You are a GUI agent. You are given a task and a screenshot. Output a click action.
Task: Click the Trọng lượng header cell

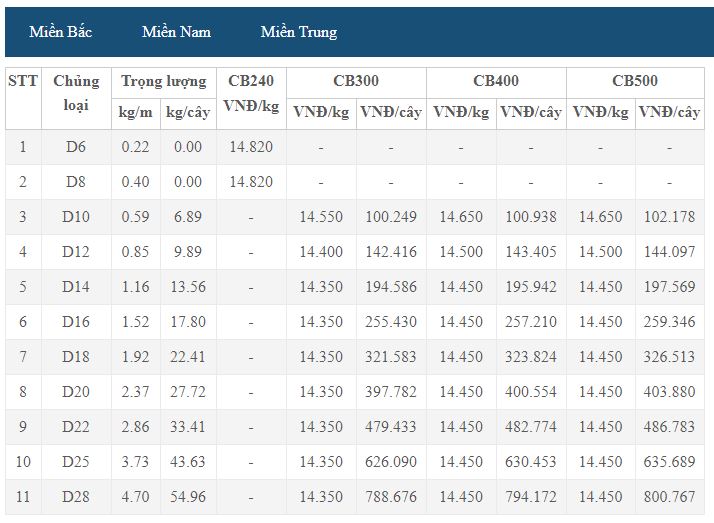point(163,81)
